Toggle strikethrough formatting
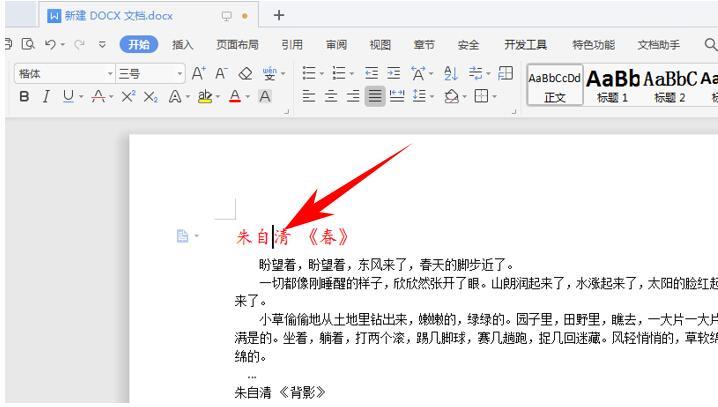Screen dimensions: 718x407 tap(98, 96)
